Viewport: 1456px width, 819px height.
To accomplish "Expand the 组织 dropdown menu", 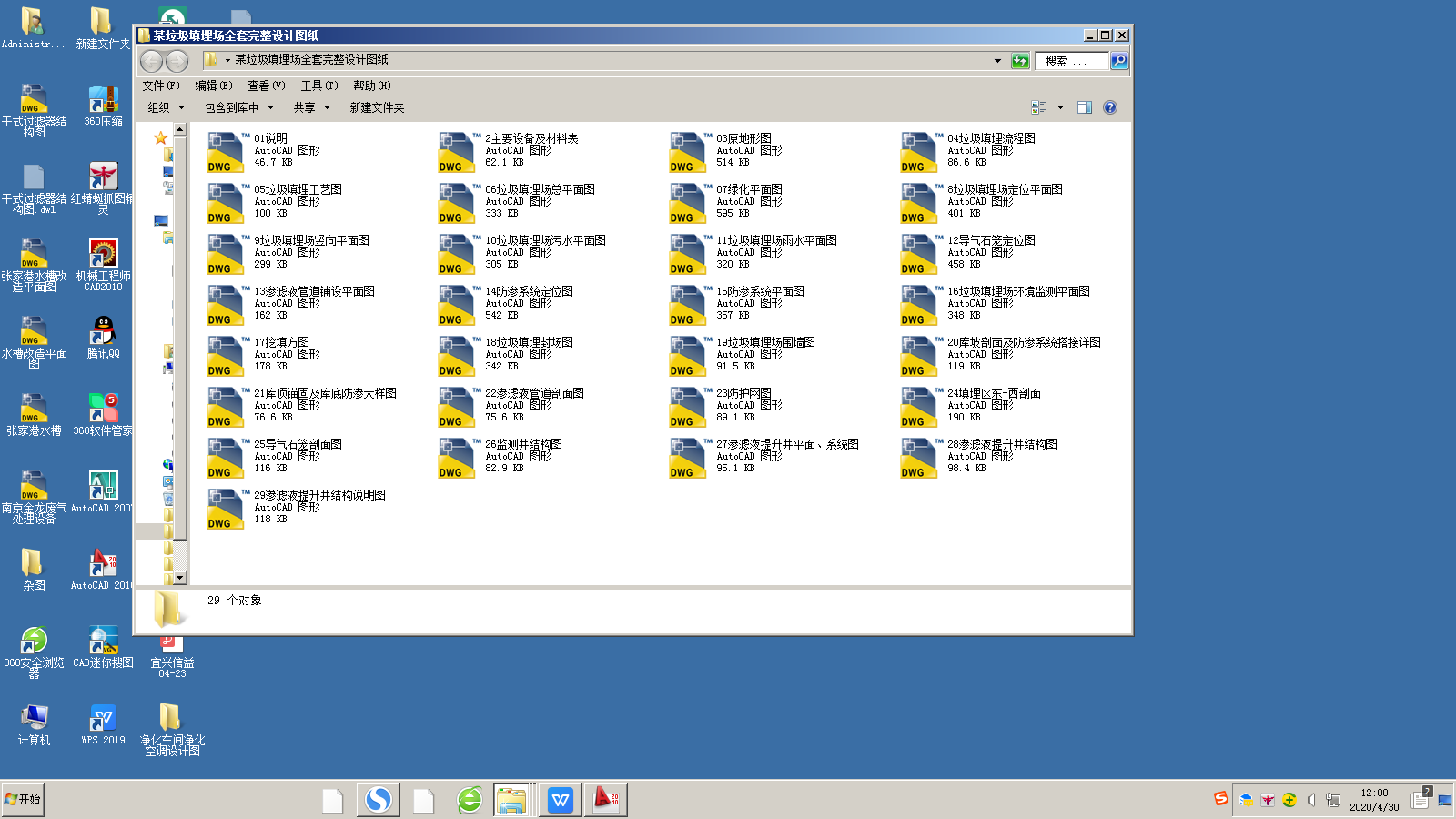I will coord(166,107).
